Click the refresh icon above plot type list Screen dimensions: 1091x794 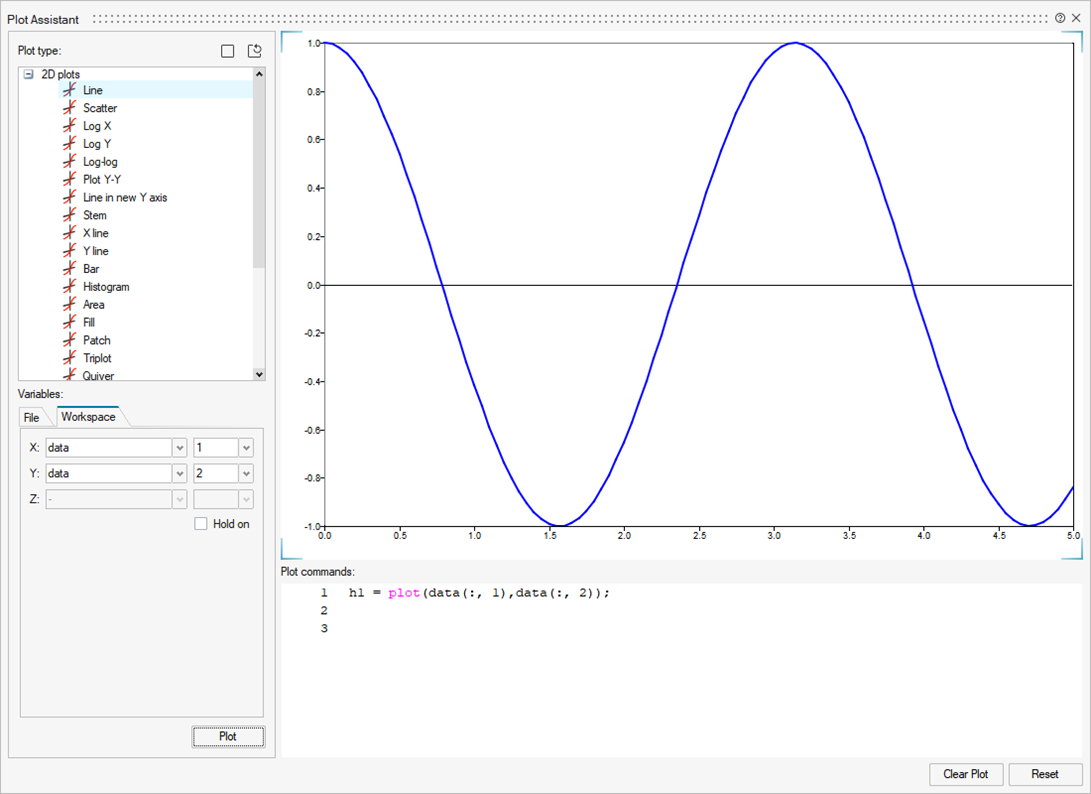pyautogui.click(x=255, y=51)
